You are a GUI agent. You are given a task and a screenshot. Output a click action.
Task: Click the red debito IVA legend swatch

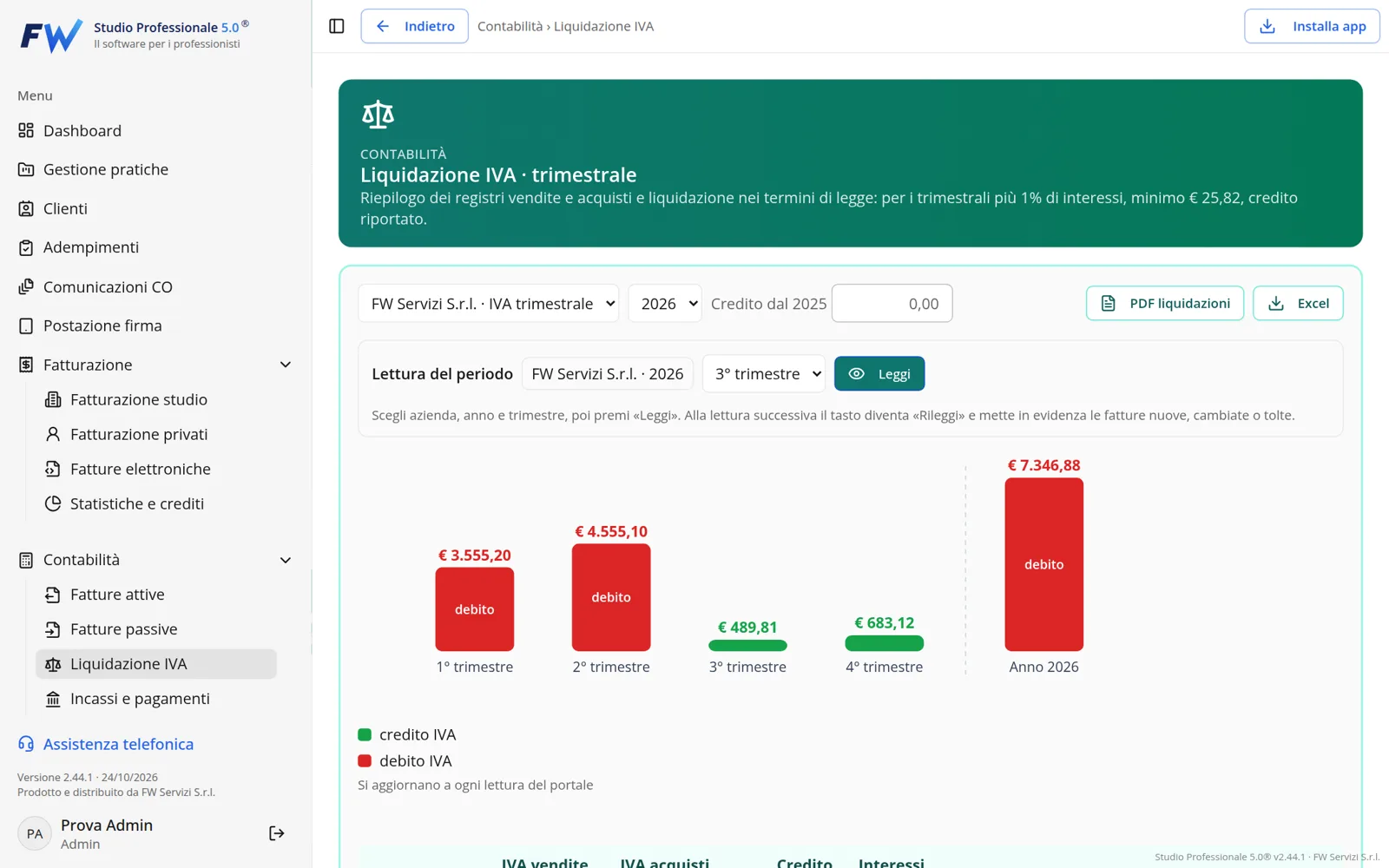(x=365, y=760)
